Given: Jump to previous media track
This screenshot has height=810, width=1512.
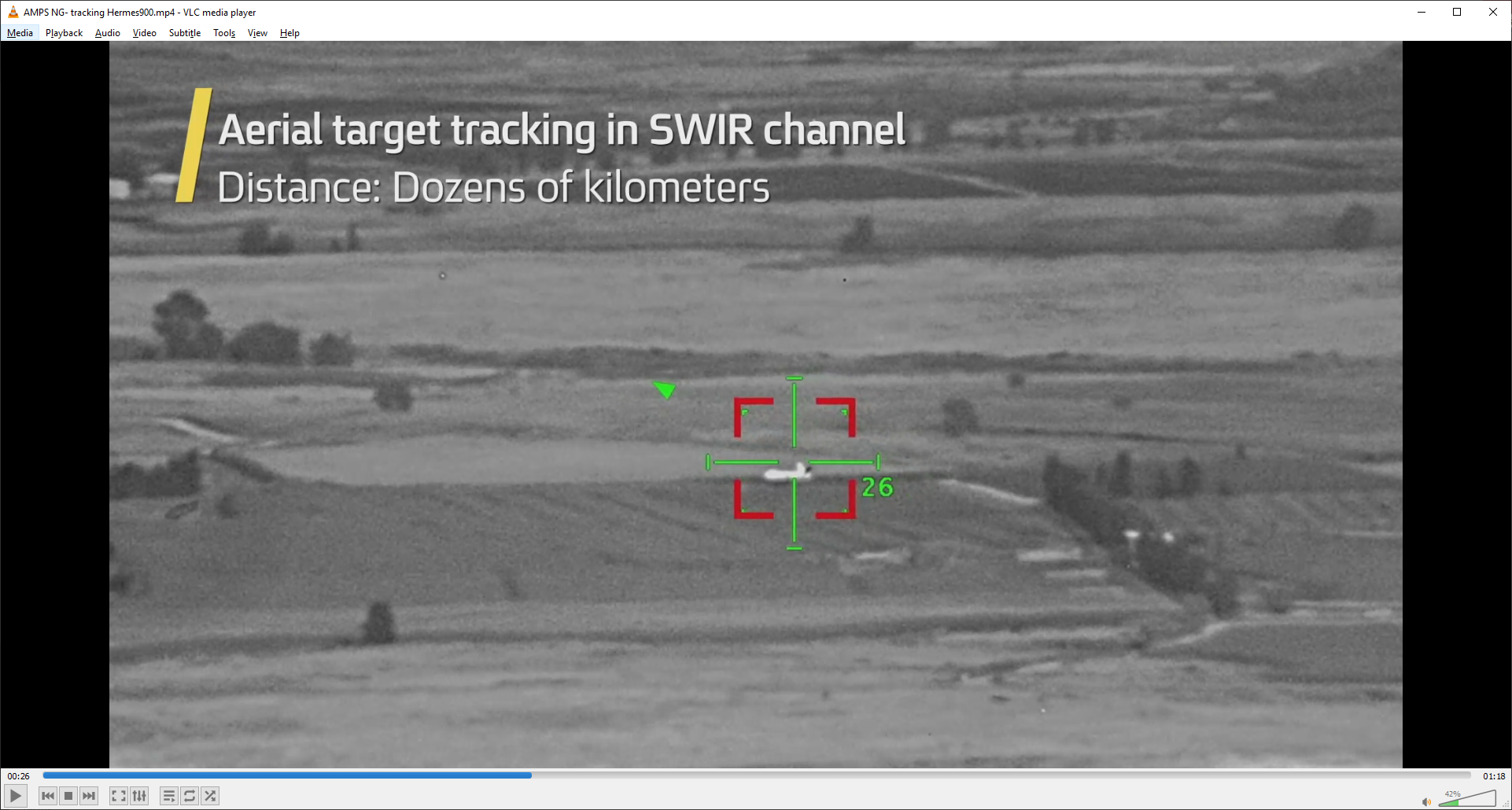Looking at the screenshot, I should click(48, 796).
